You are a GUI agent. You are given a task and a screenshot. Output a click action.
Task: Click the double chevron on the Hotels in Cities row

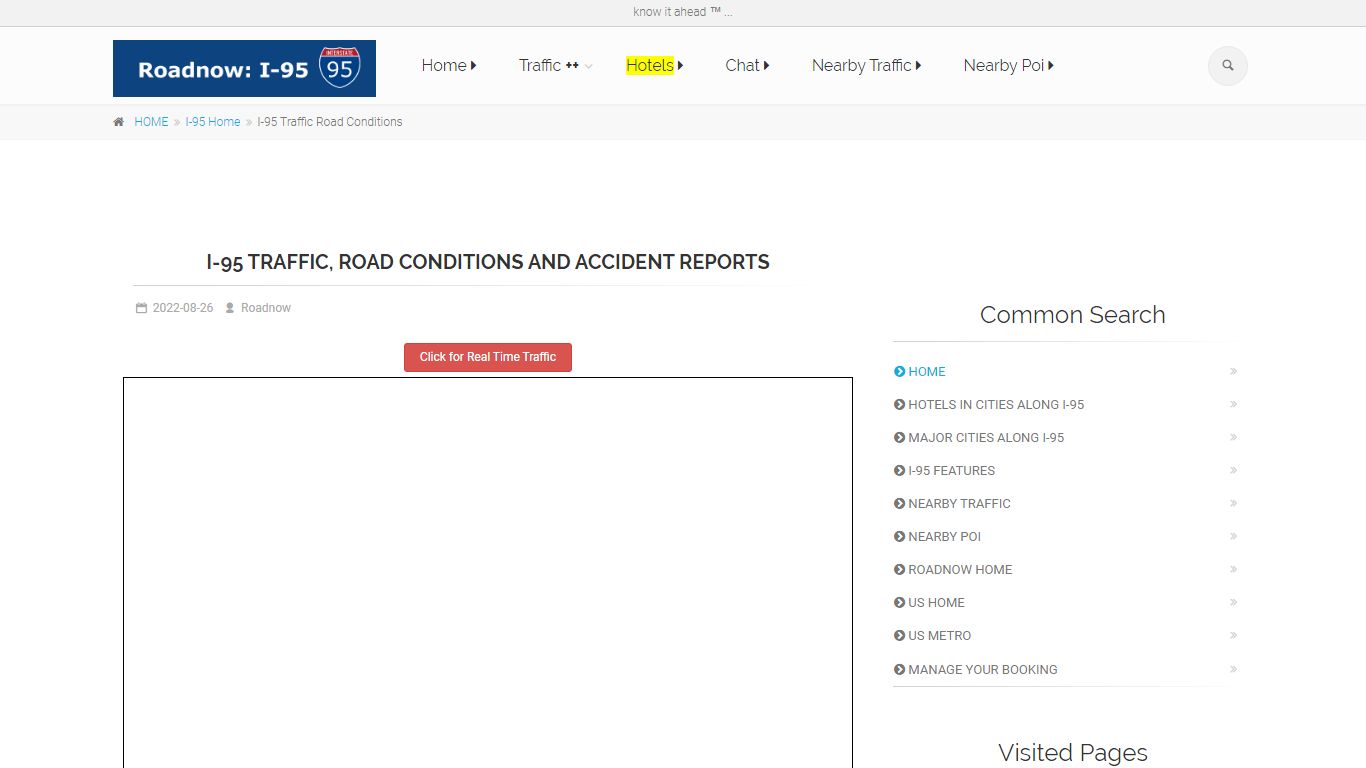1233,404
